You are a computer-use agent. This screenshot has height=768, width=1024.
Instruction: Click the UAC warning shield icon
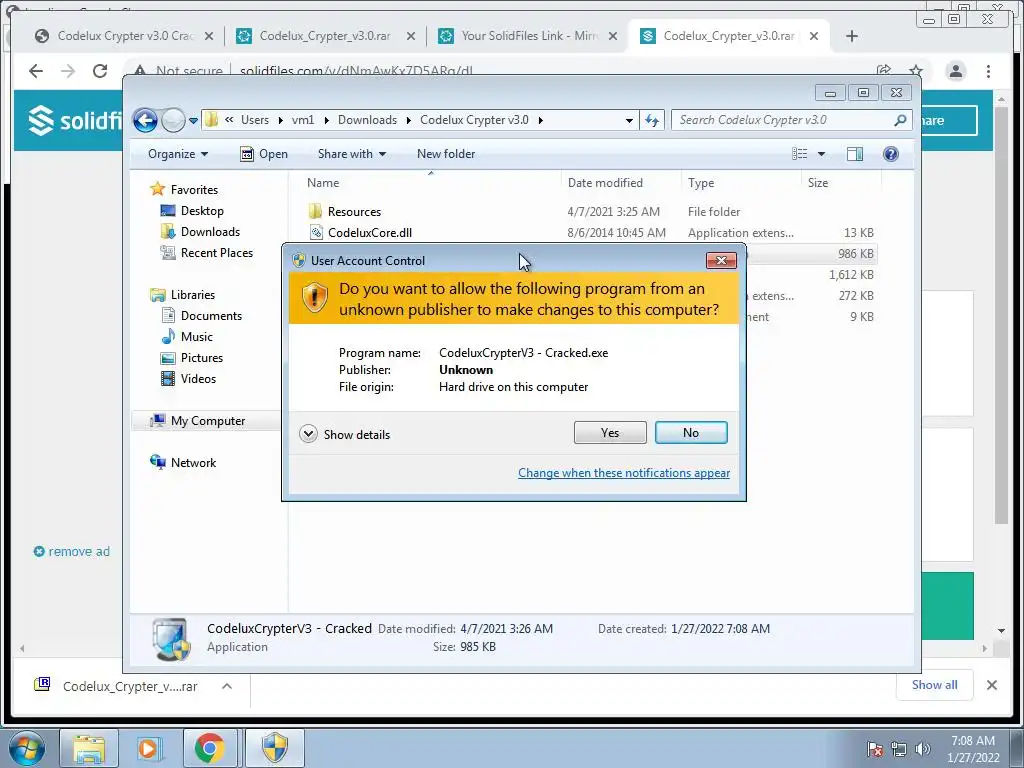click(314, 298)
